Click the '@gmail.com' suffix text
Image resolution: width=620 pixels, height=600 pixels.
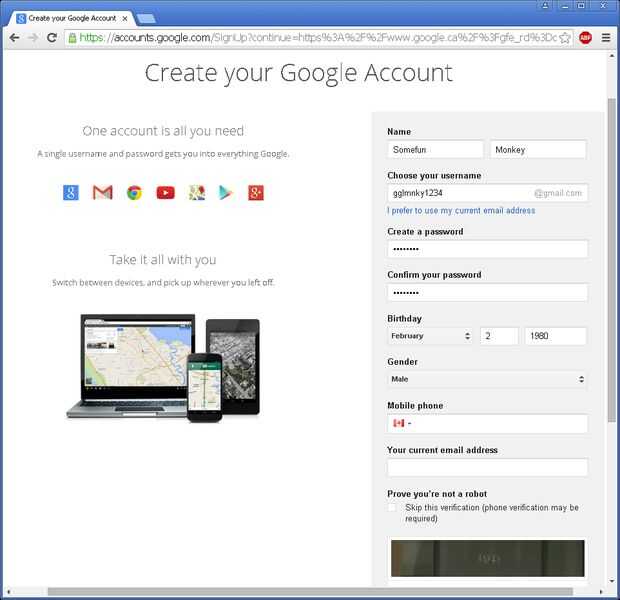click(x=558, y=193)
